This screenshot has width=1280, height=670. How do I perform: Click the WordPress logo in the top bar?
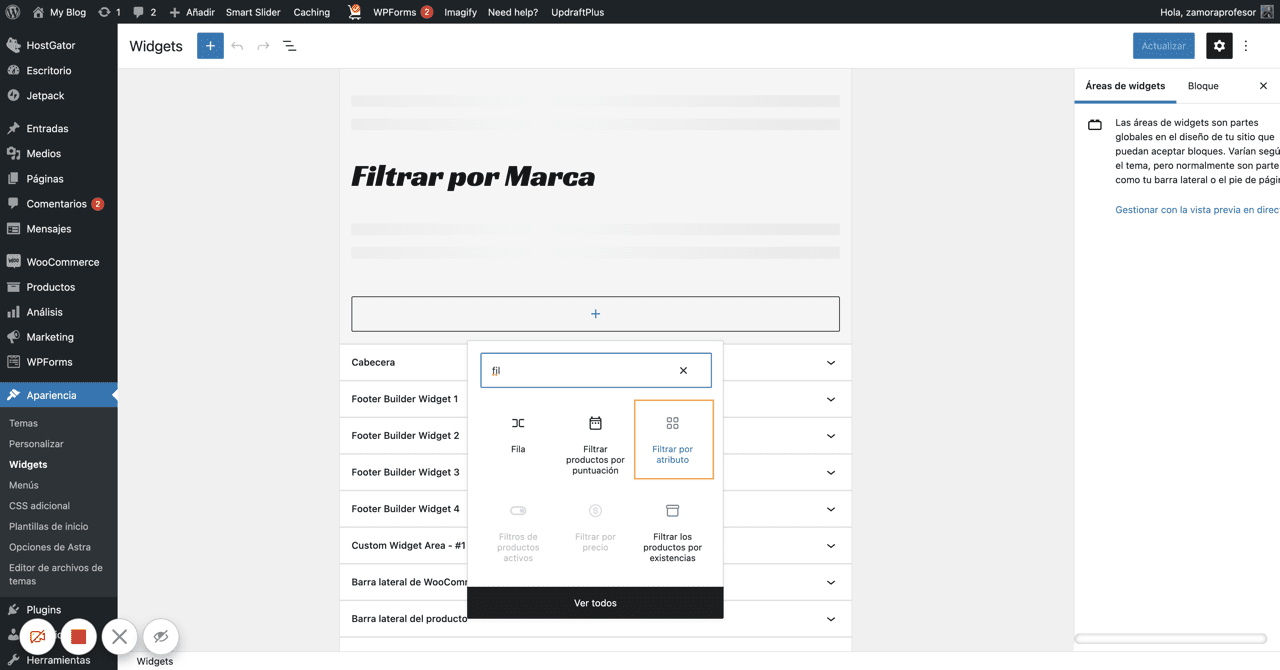pos(12,12)
